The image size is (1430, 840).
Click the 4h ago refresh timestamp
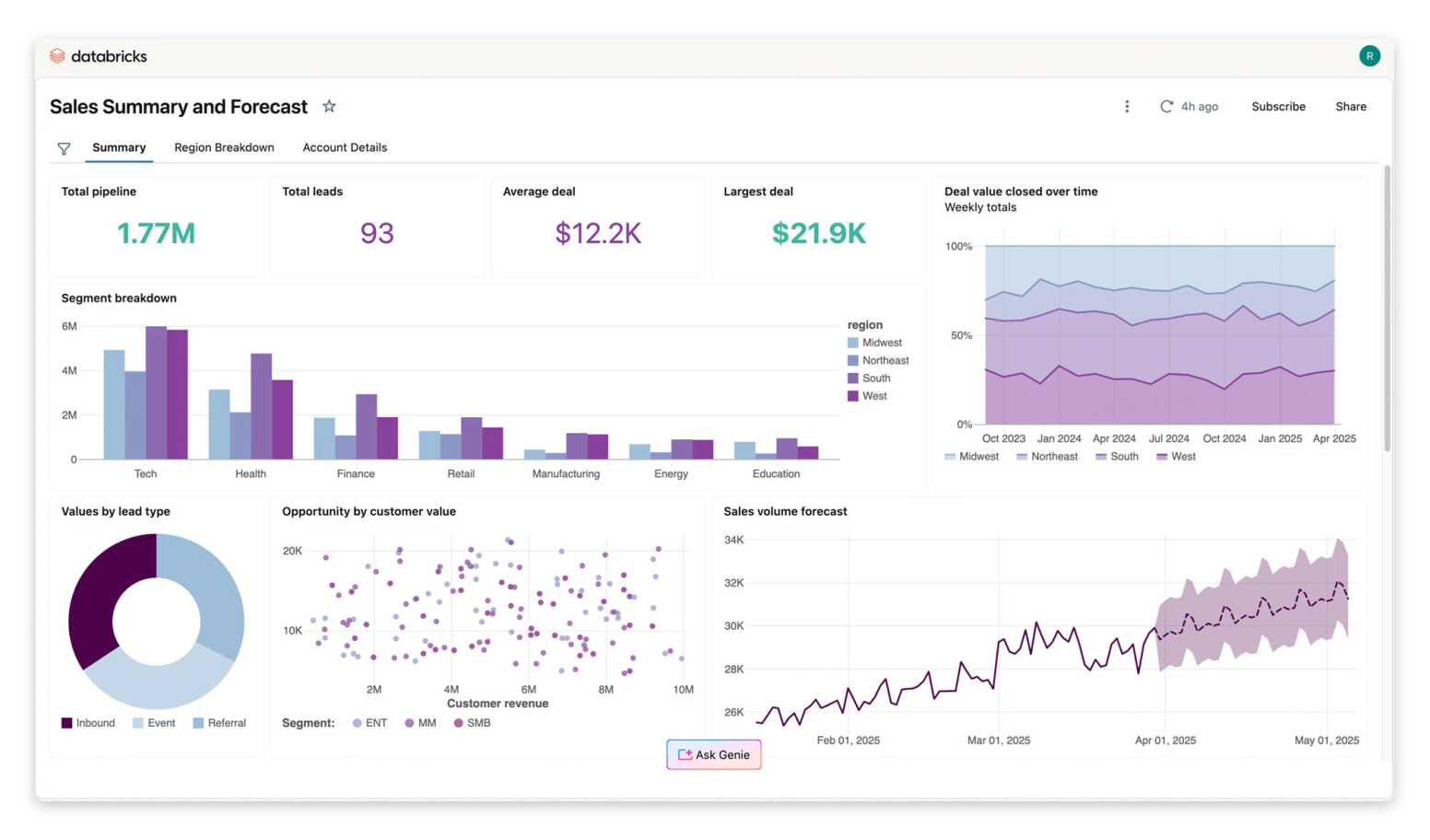1200,107
